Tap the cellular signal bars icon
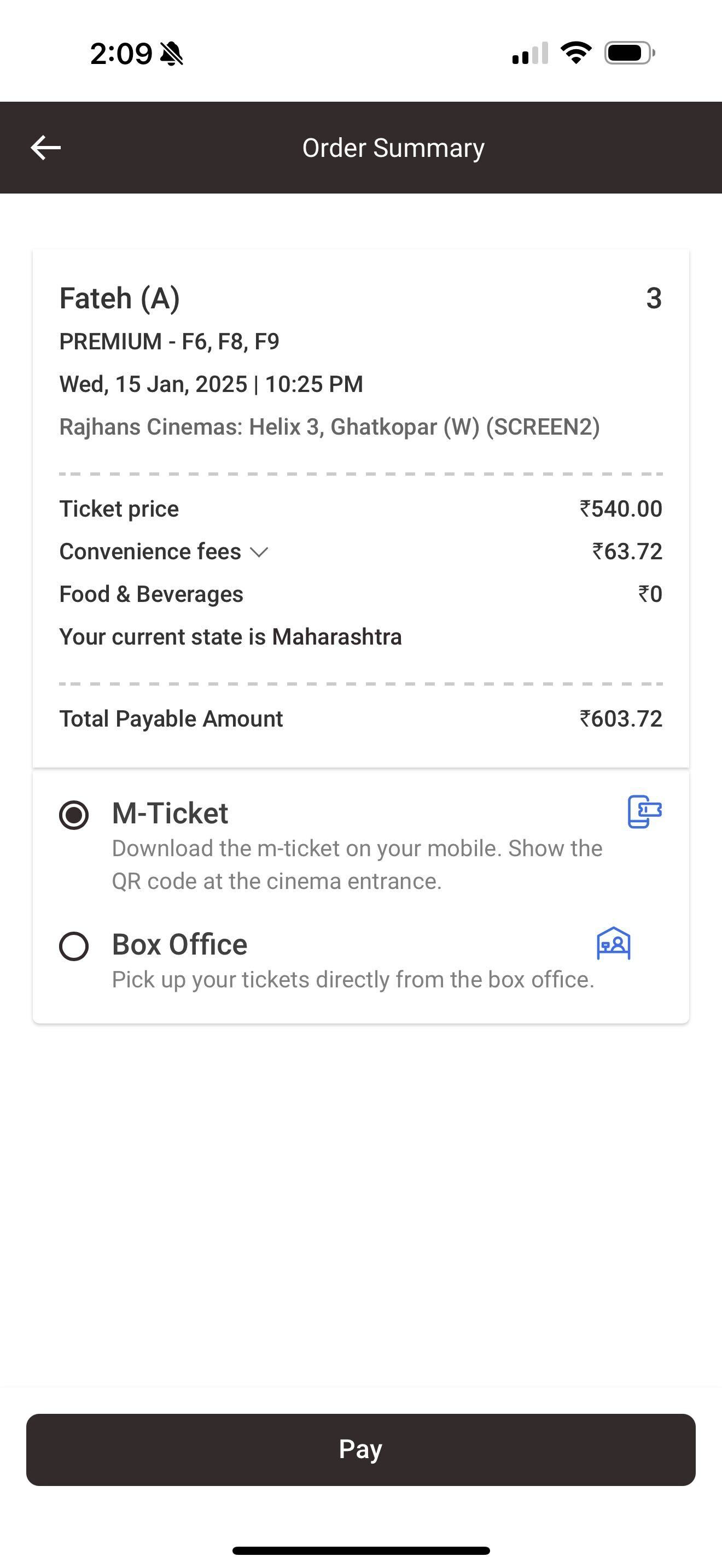 click(x=530, y=53)
